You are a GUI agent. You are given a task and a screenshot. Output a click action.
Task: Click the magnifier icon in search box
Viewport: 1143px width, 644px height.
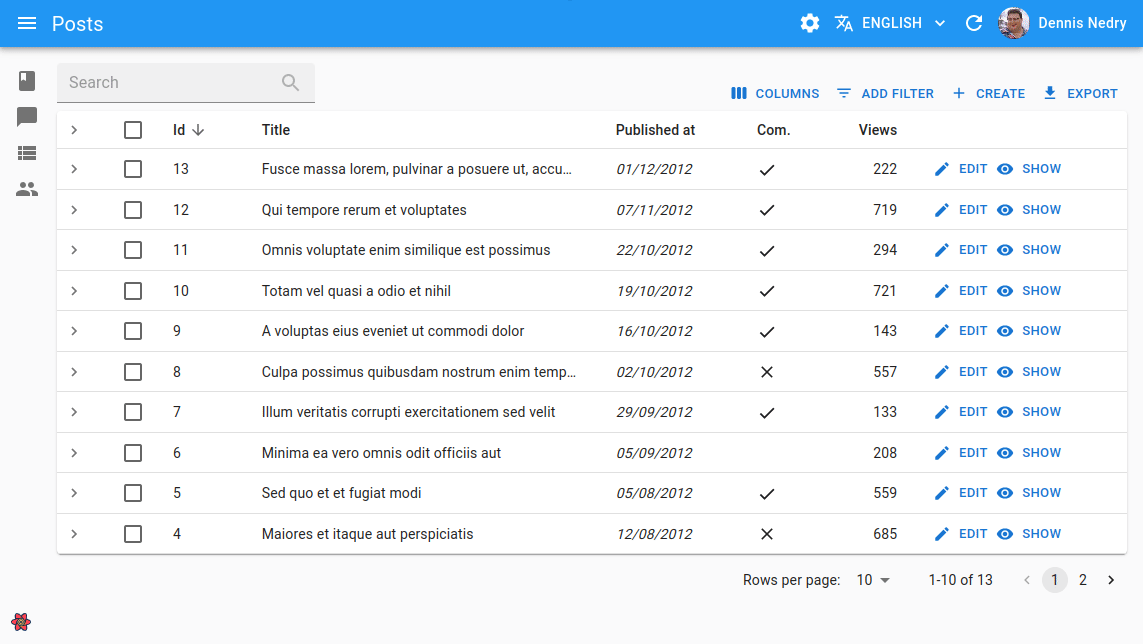coord(290,82)
